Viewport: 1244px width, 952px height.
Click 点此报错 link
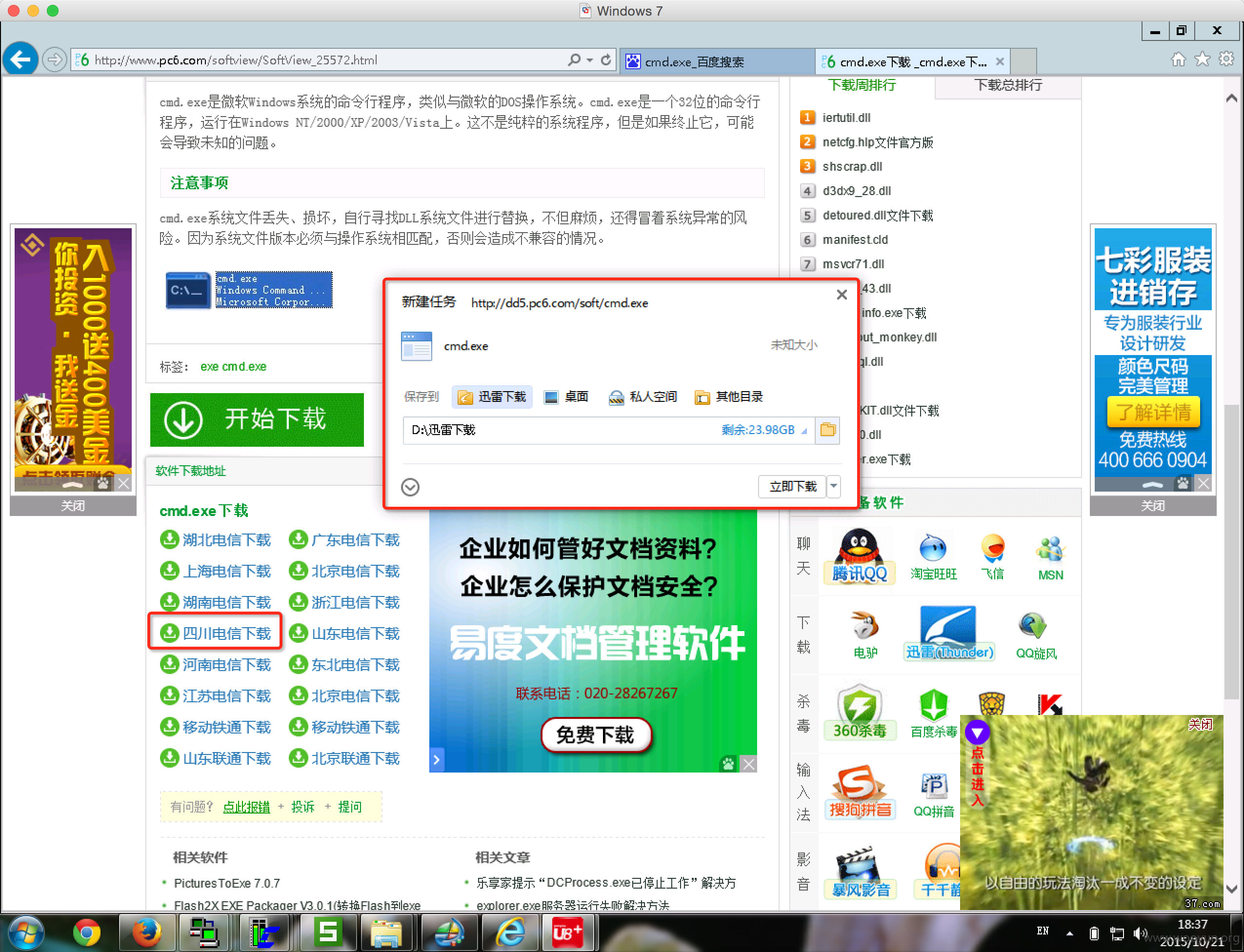point(246,807)
